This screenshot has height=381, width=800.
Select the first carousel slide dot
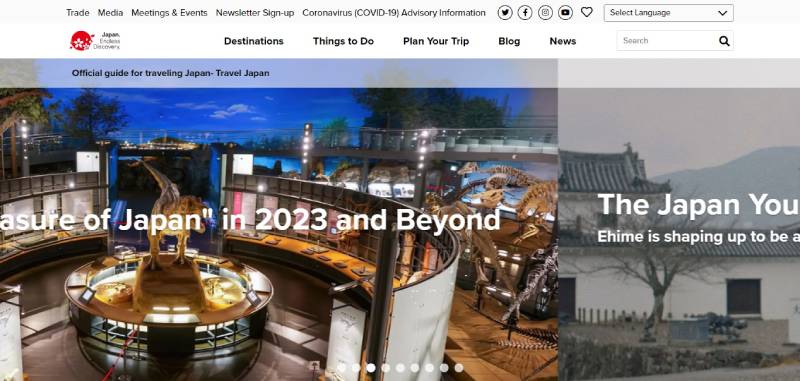341,368
